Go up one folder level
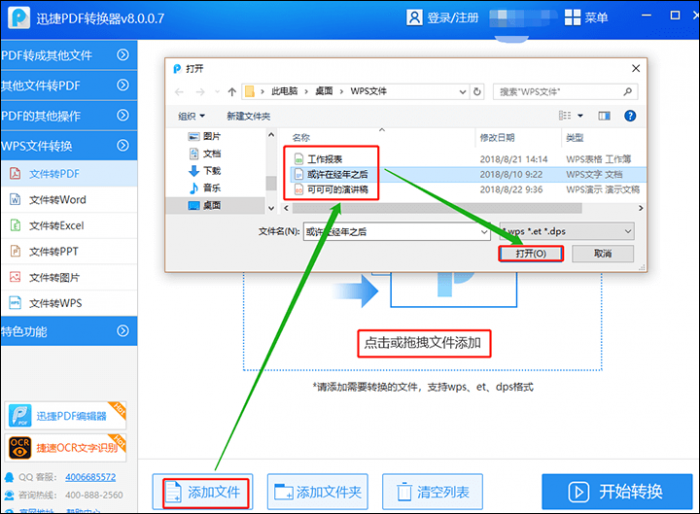Image resolution: width=700 pixels, height=514 pixels. click(x=232, y=92)
